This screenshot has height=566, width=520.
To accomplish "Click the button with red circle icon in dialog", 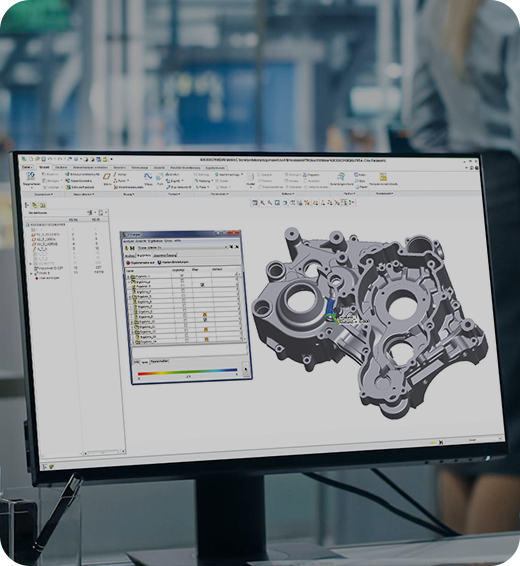I will (140, 263).
